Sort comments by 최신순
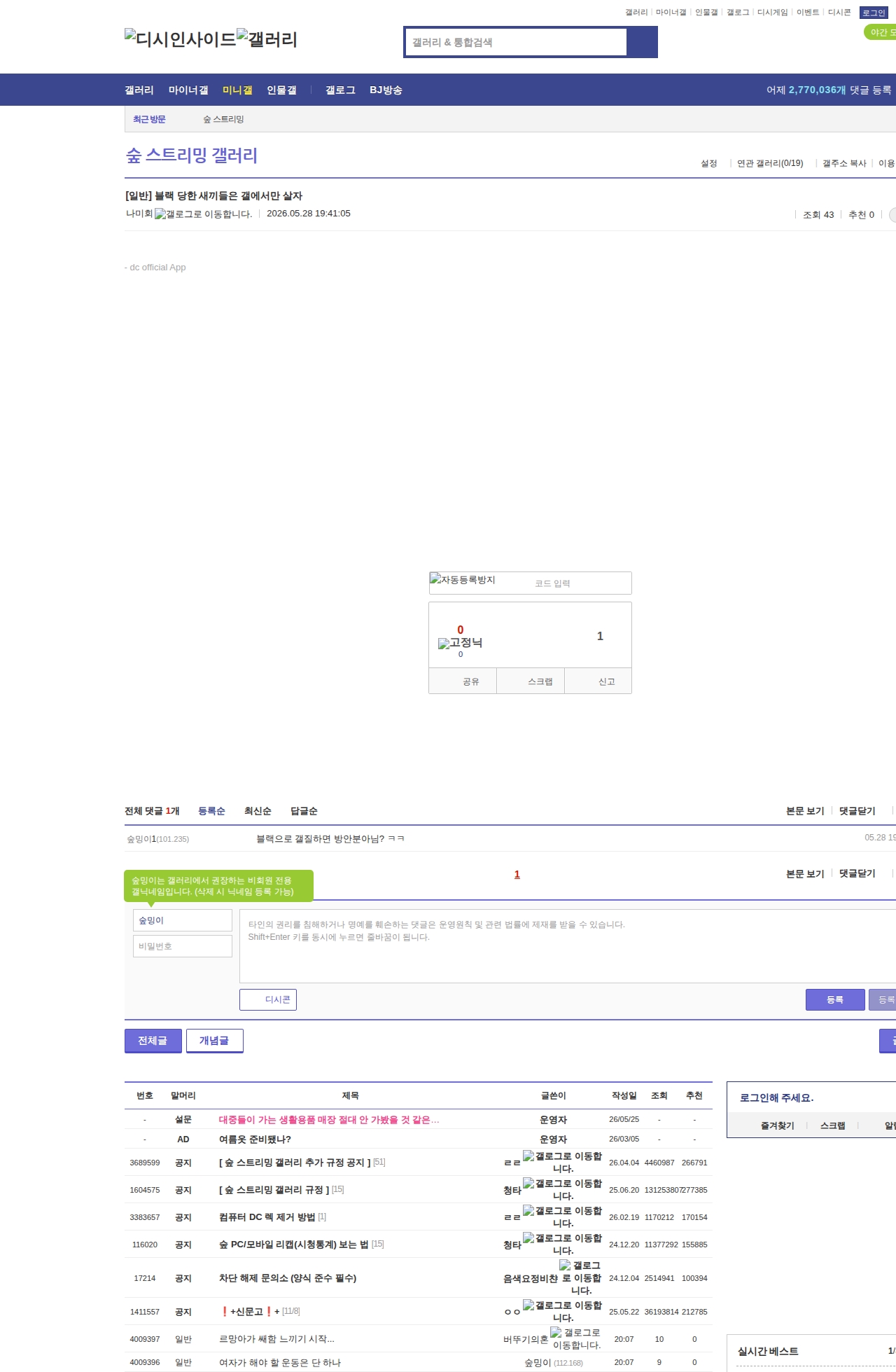 tap(258, 811)
